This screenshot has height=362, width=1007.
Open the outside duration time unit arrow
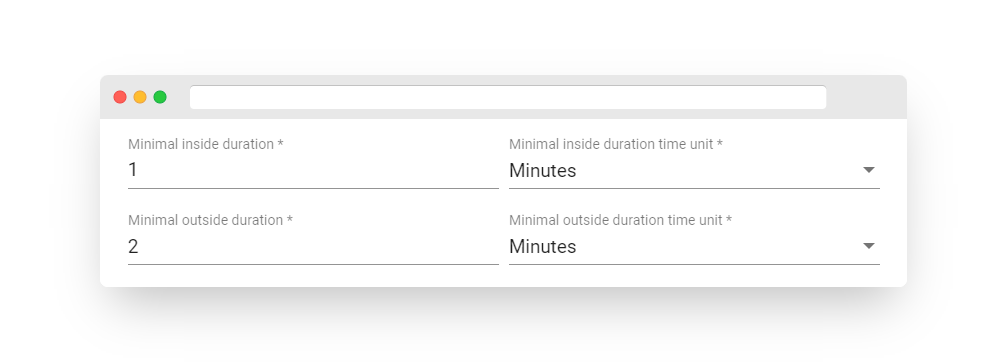868,246
